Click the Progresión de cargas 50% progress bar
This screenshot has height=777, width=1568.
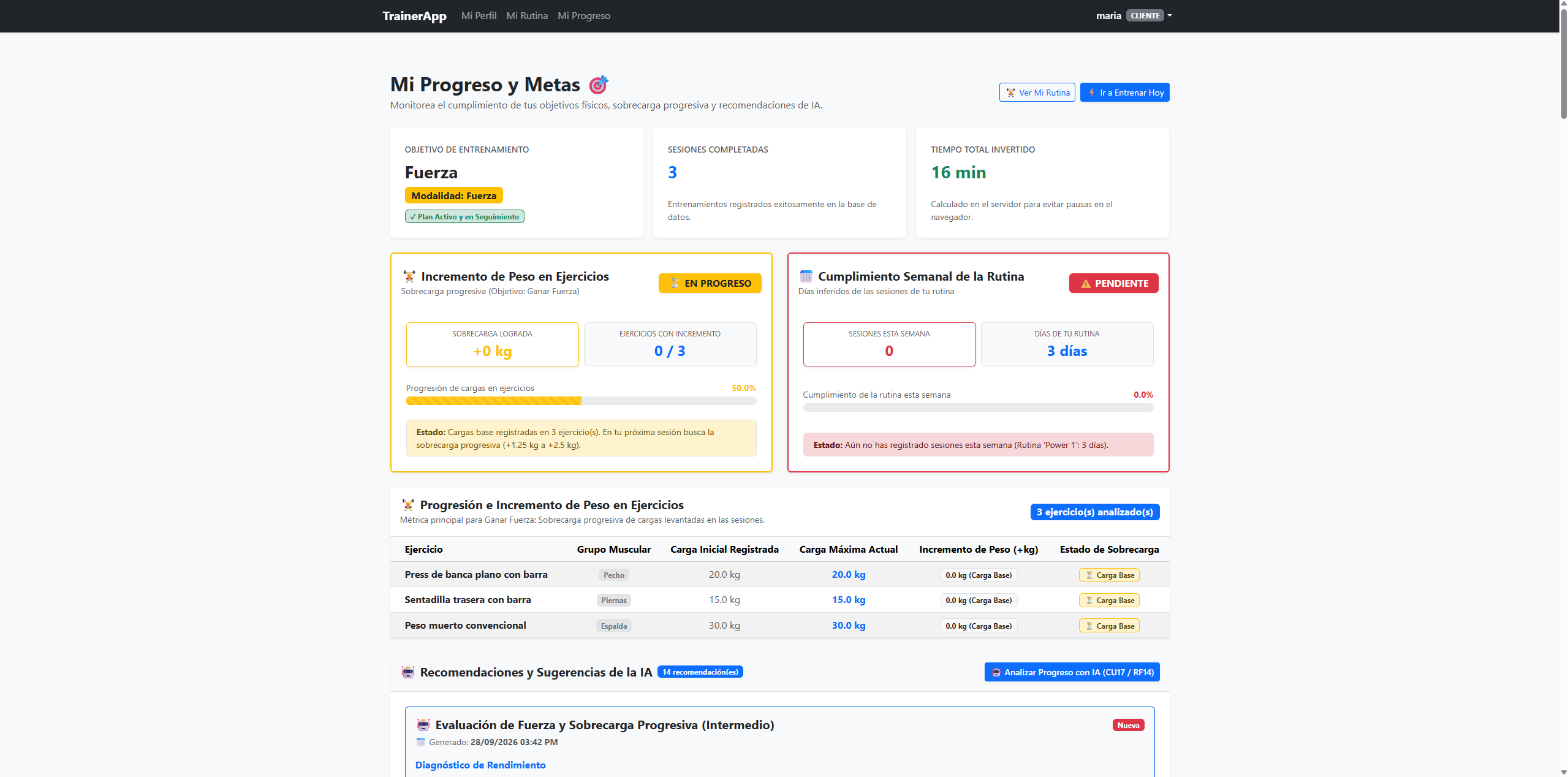coord(581,401)
